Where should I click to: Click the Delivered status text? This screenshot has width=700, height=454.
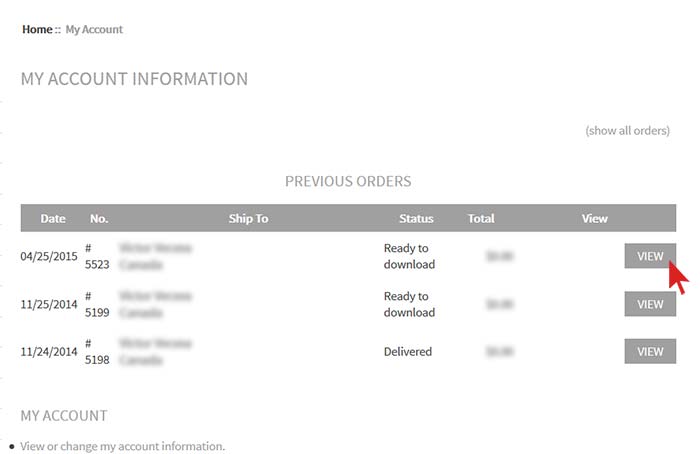[x=408, y=351]
